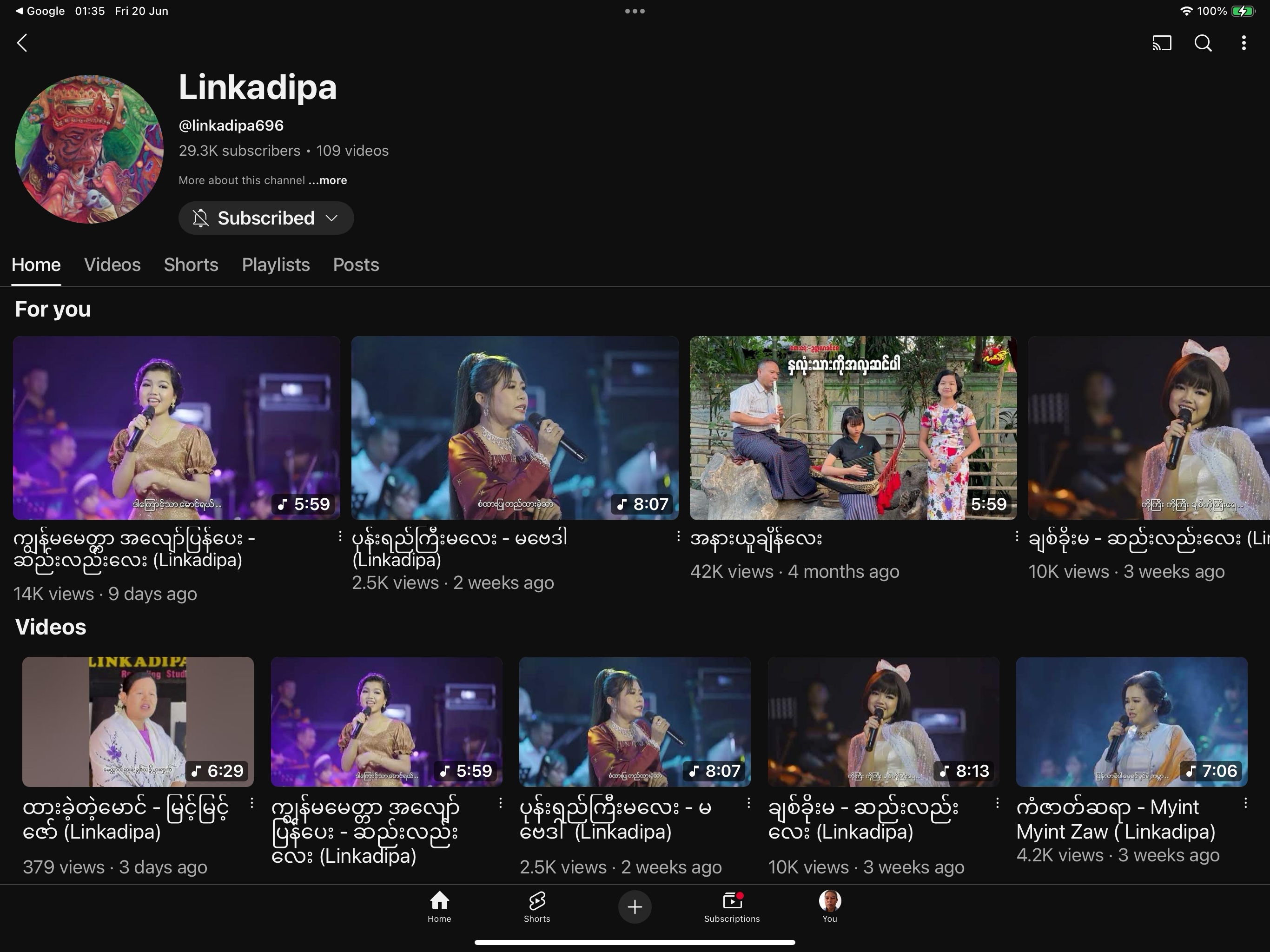This screenshot has width=1270, height=952.
Task: Open options for Myint Myint Zaw video
Action: pyautogui.click(x=1245, y=804)
